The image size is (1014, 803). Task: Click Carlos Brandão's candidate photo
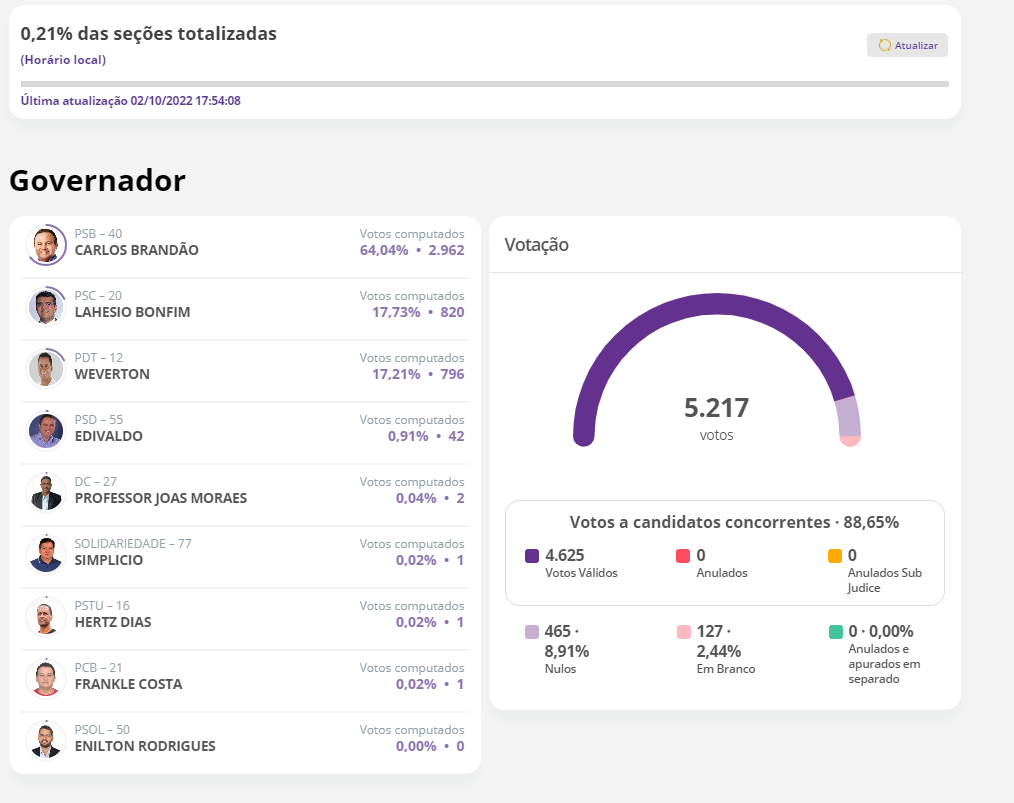(46, 244)
